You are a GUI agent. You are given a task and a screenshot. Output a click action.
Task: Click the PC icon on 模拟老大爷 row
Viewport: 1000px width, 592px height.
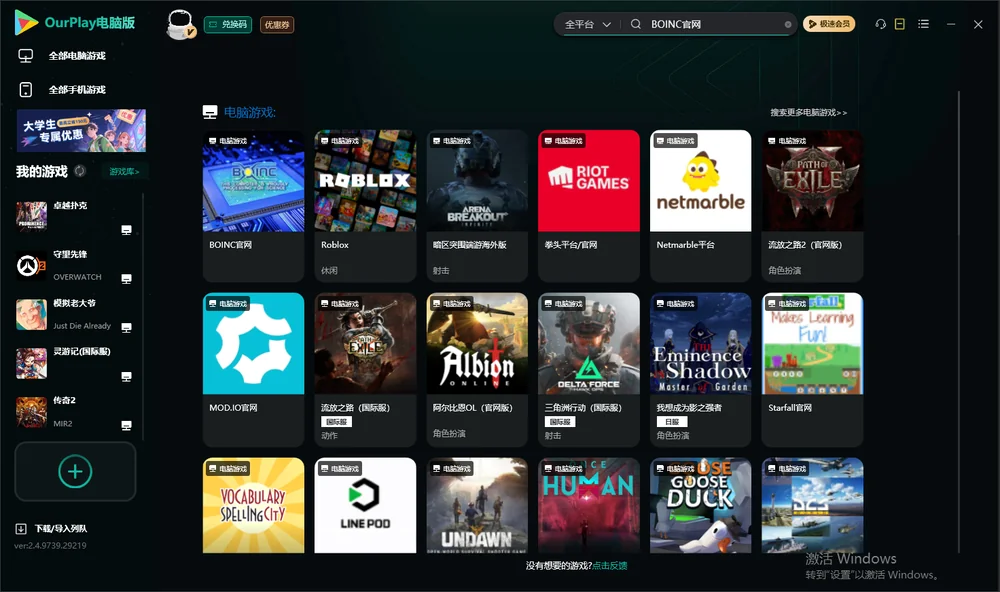(x=126, y=327)
